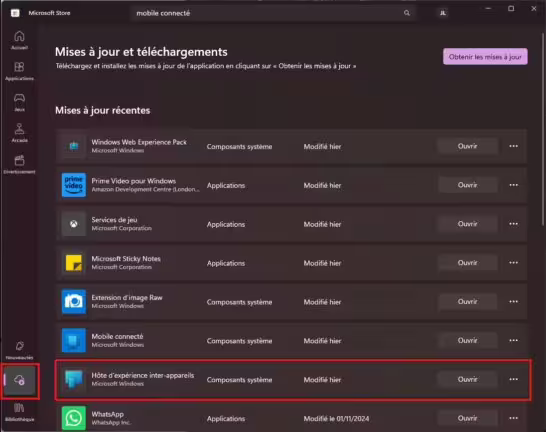The height and width of the screenshot is (432, 546).
Task: Open more options for Hôte d'expérience inter-appareils
Action: tap(514, 379)
